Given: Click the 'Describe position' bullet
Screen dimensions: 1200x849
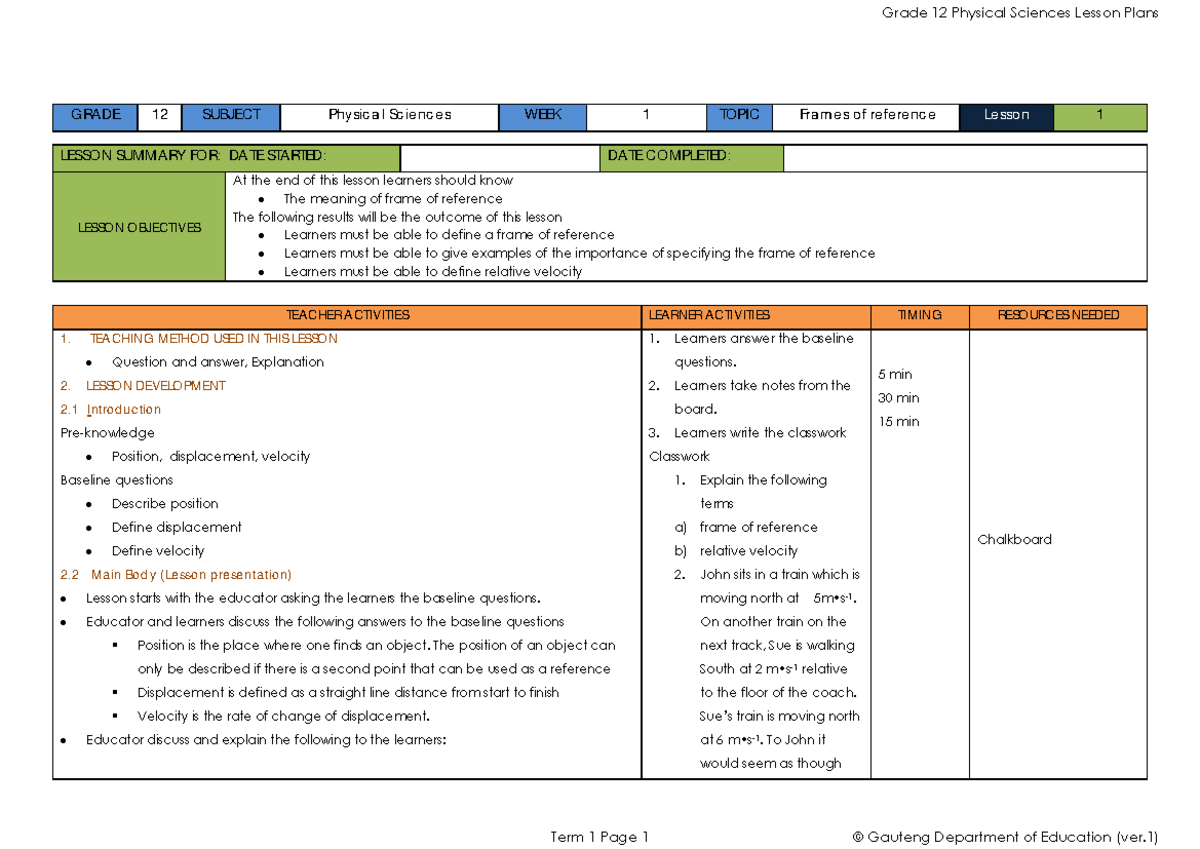Looking at the screenshot, I should 165,504.
